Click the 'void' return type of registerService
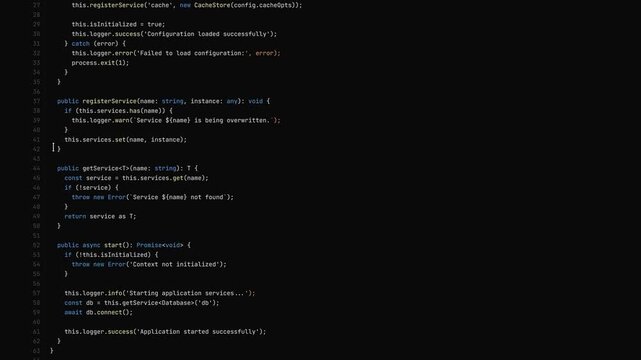 [256, 101]
